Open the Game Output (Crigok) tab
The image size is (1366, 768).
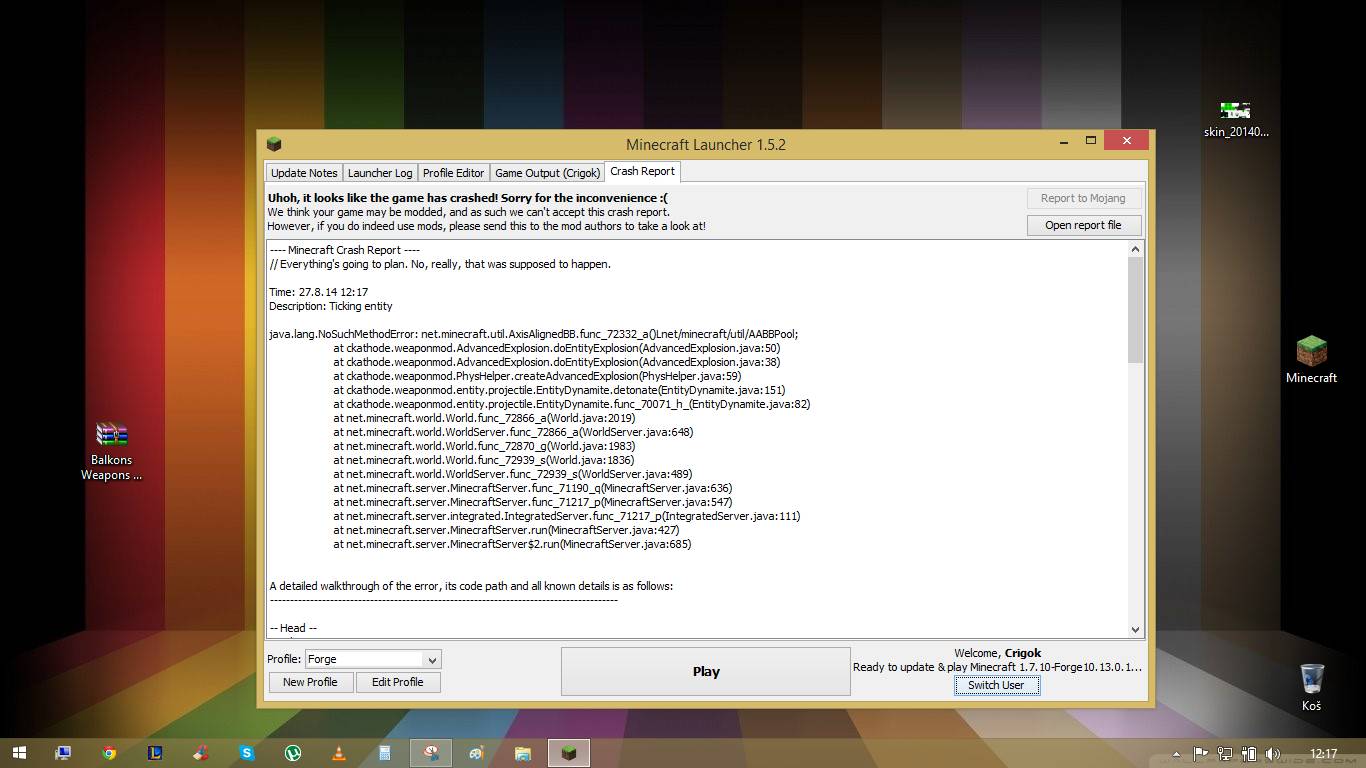(x=548, y=173)
